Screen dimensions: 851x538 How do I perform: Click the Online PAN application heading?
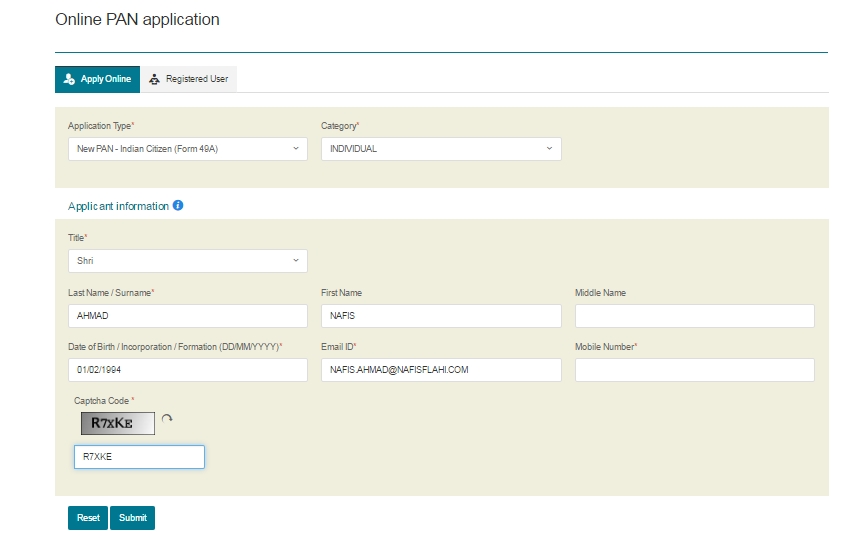pyautogui.click(x=137, y=20)
